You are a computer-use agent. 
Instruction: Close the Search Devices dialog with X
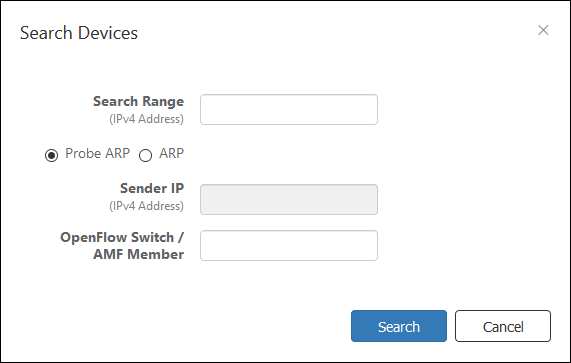coord(543,30)
